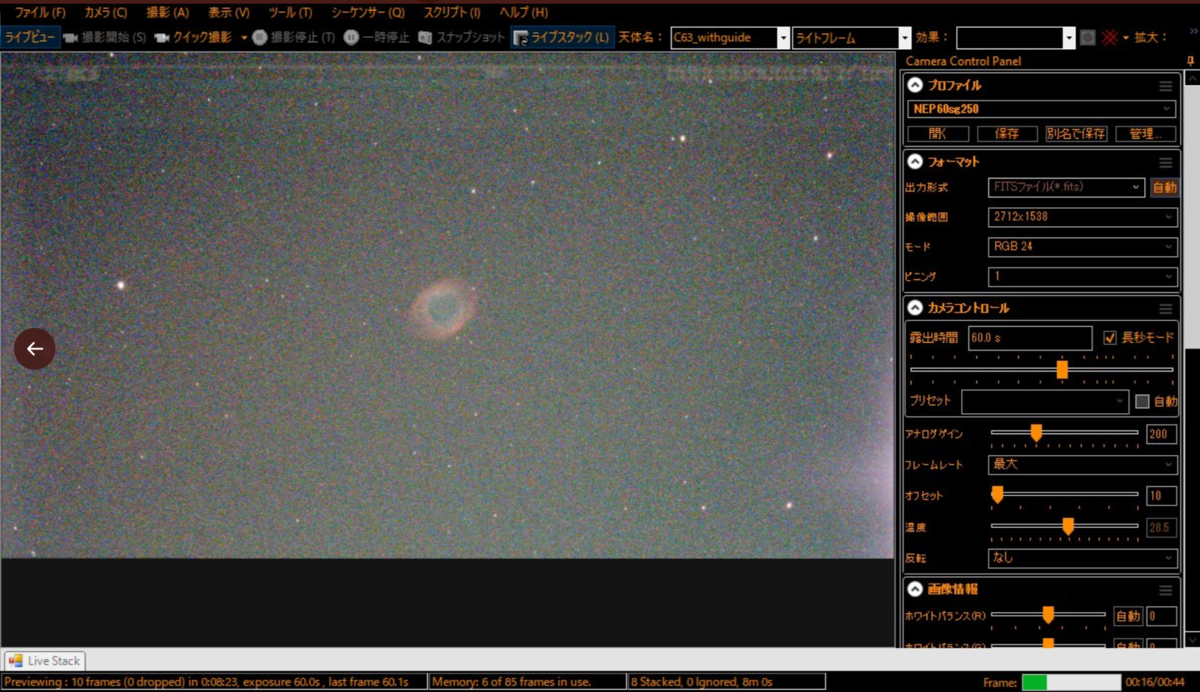
Task: Check the 自動 checkbox beside プリセット
Action: point(1142,401)
